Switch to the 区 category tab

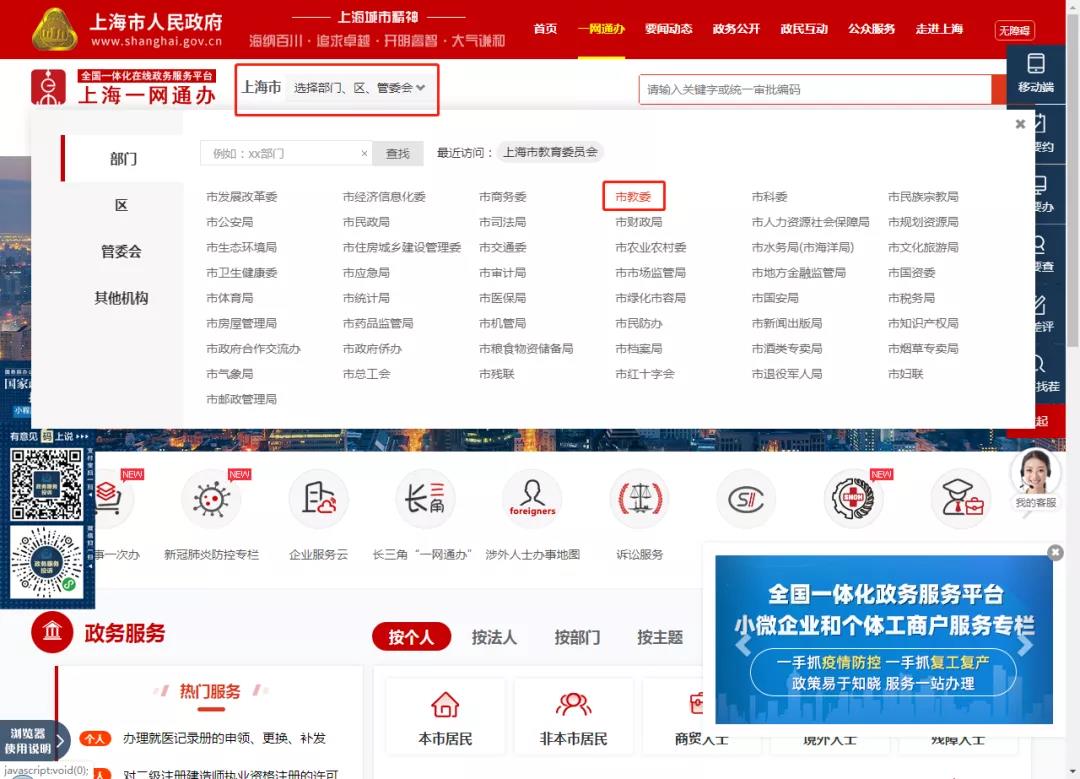pyautogui.click(x=122, y=205)
